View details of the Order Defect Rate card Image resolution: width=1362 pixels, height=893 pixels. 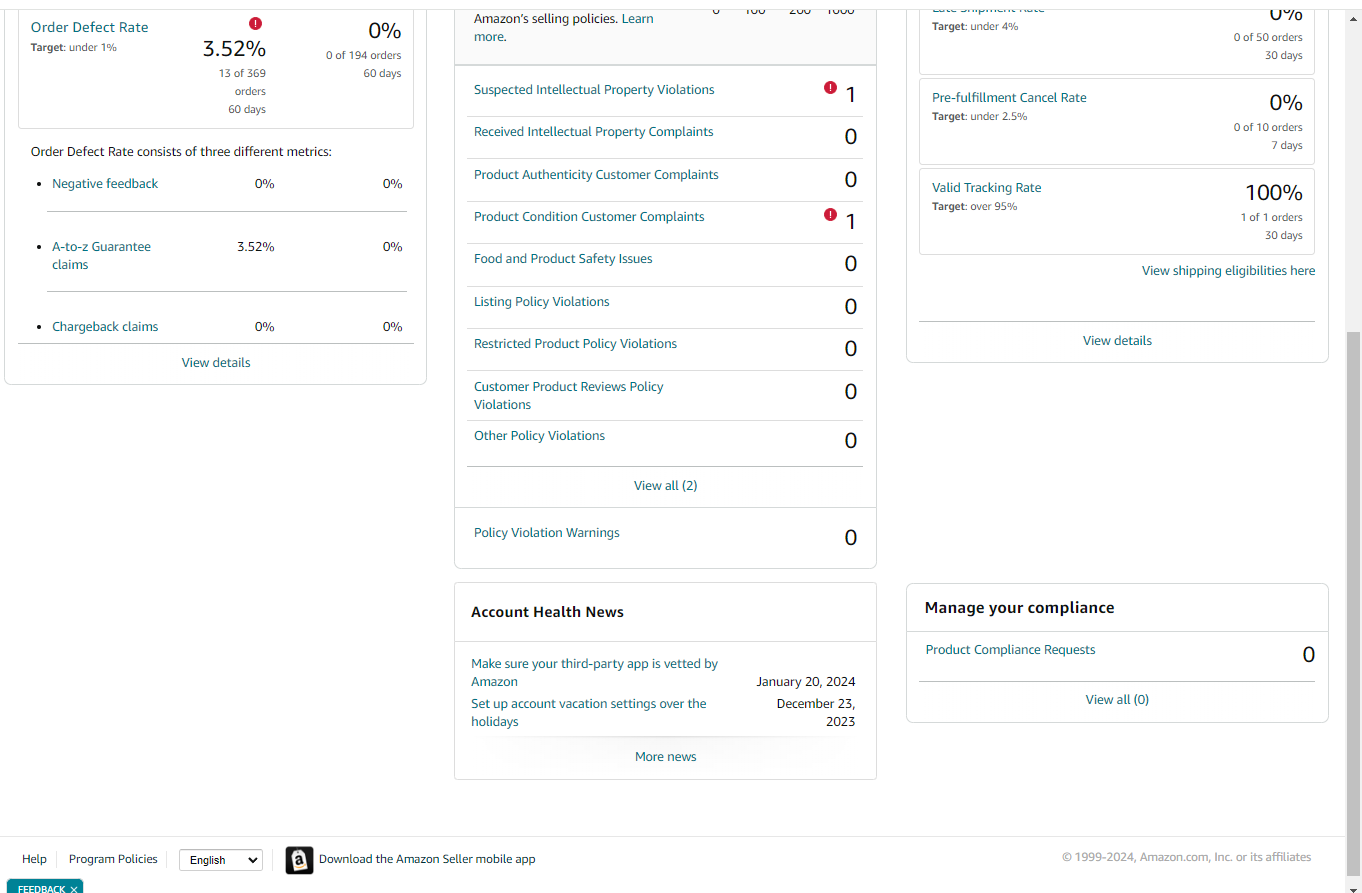tap(216, 363)
